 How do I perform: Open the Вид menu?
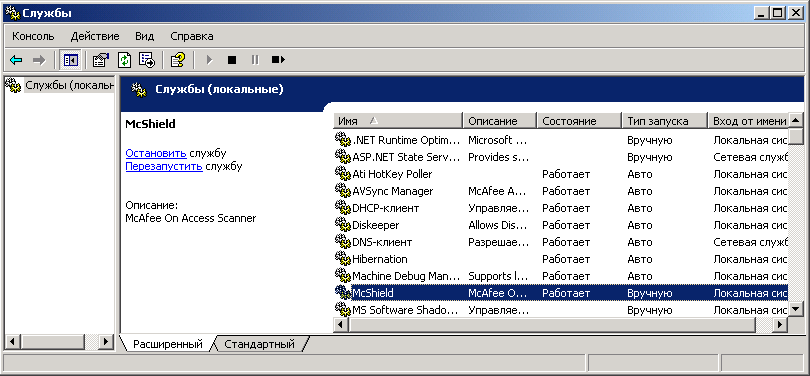pyautogui.click(x=145, y=36)
